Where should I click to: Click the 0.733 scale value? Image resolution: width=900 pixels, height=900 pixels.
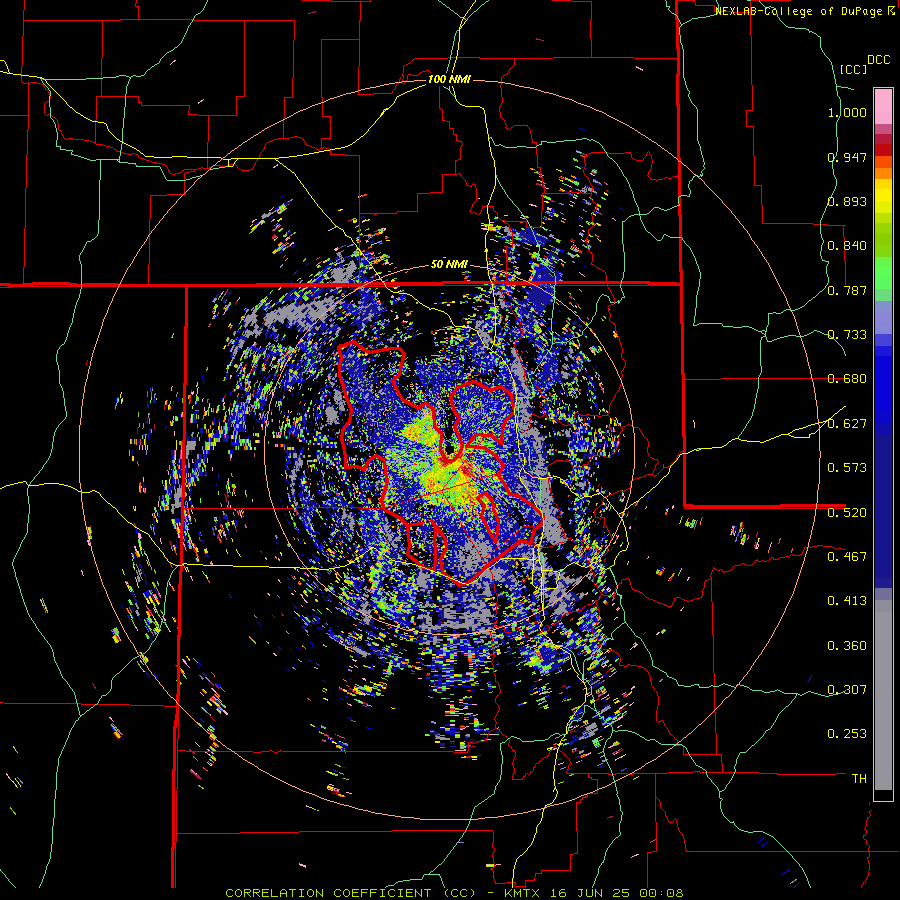pos(847,335)
